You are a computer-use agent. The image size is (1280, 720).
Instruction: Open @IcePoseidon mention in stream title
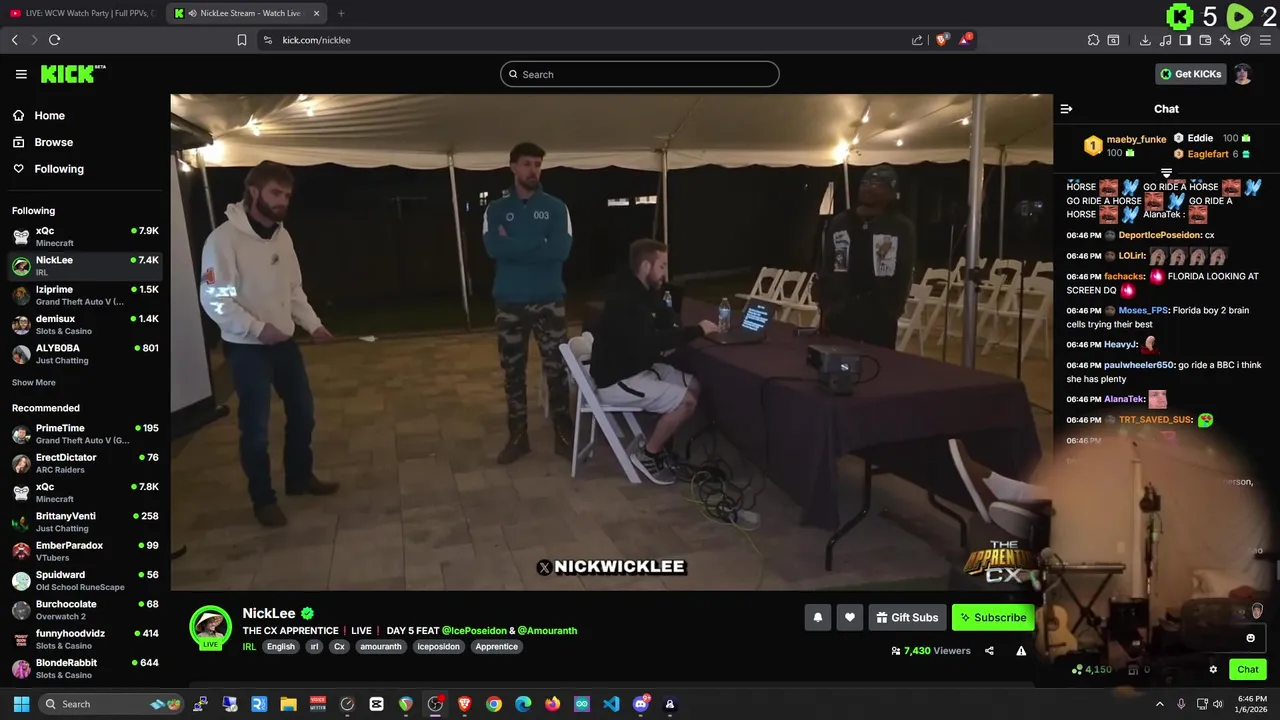474,631
